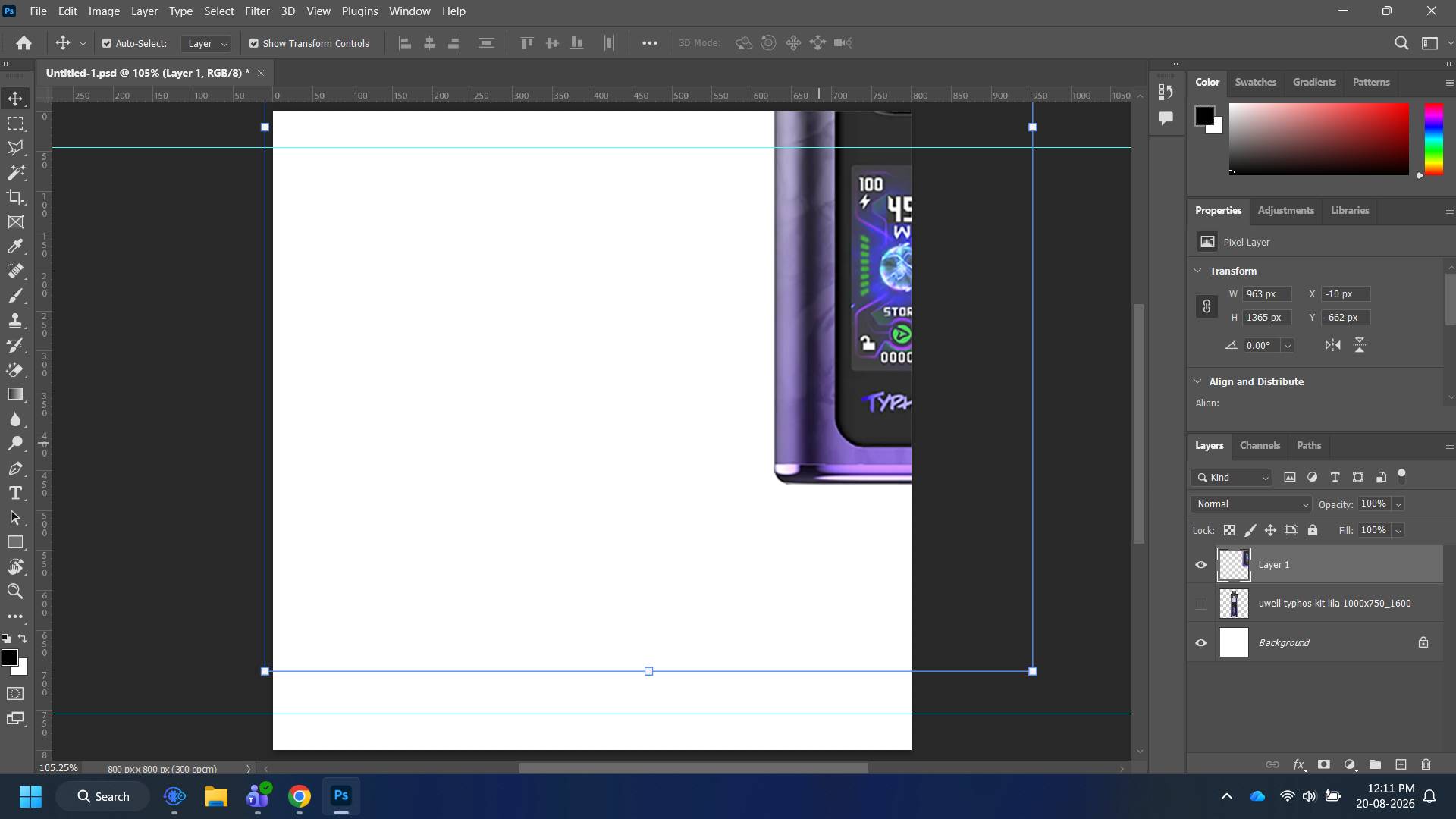This screenshot has width=1456, height=819.
Task: Switch to the Channels tab
Action: 1260,445
